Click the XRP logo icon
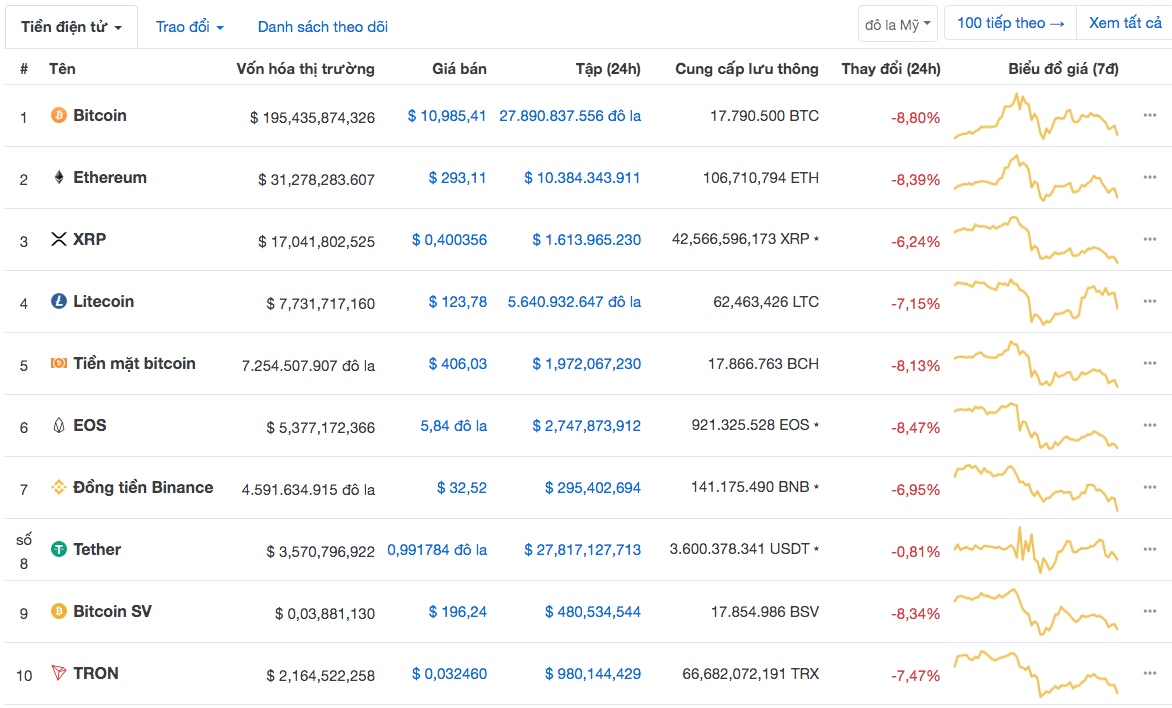The width and height of the screenshot is (1172, 708). [59, 240]
